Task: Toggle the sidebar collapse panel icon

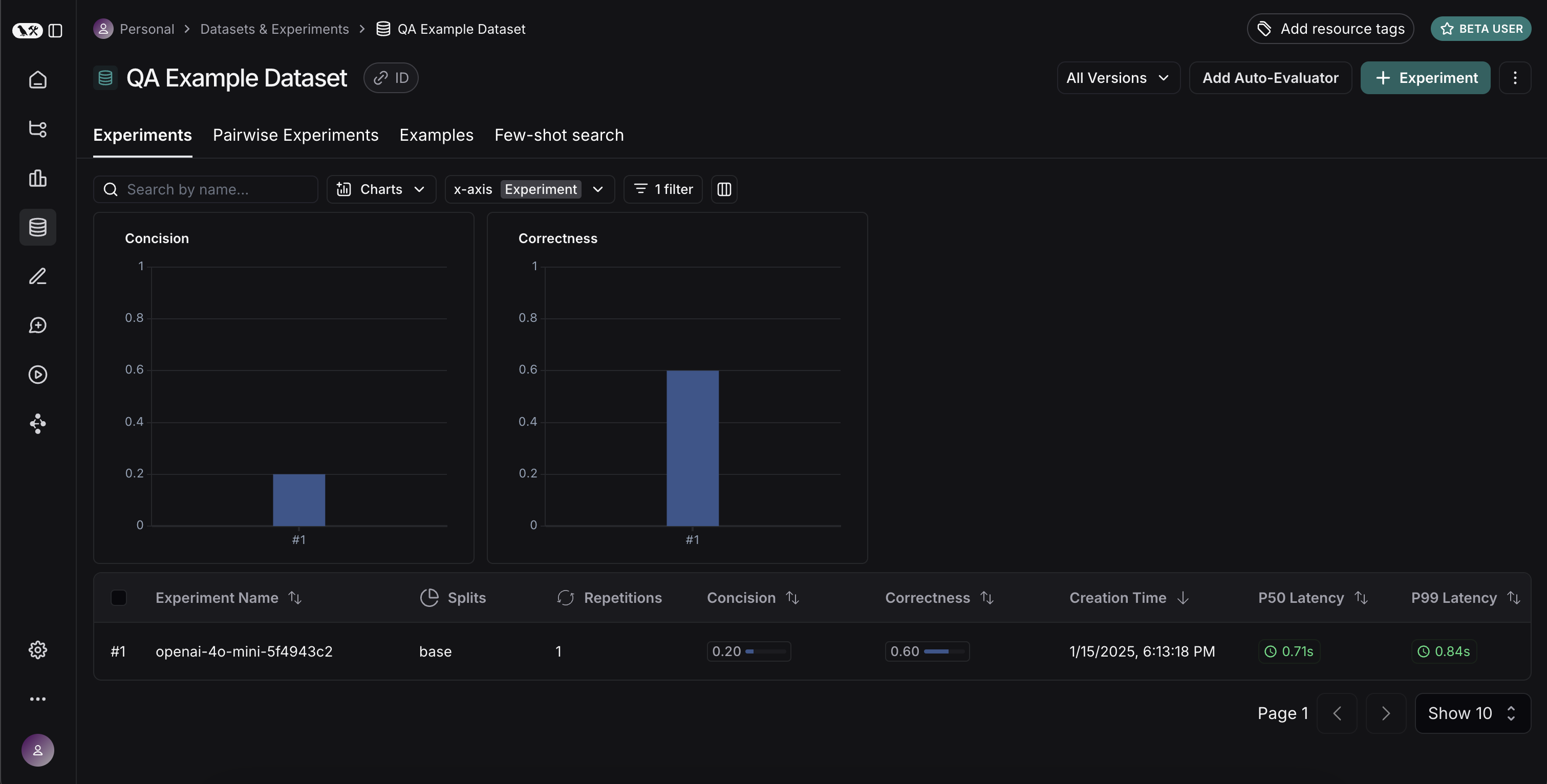Action: pos(55,30)
